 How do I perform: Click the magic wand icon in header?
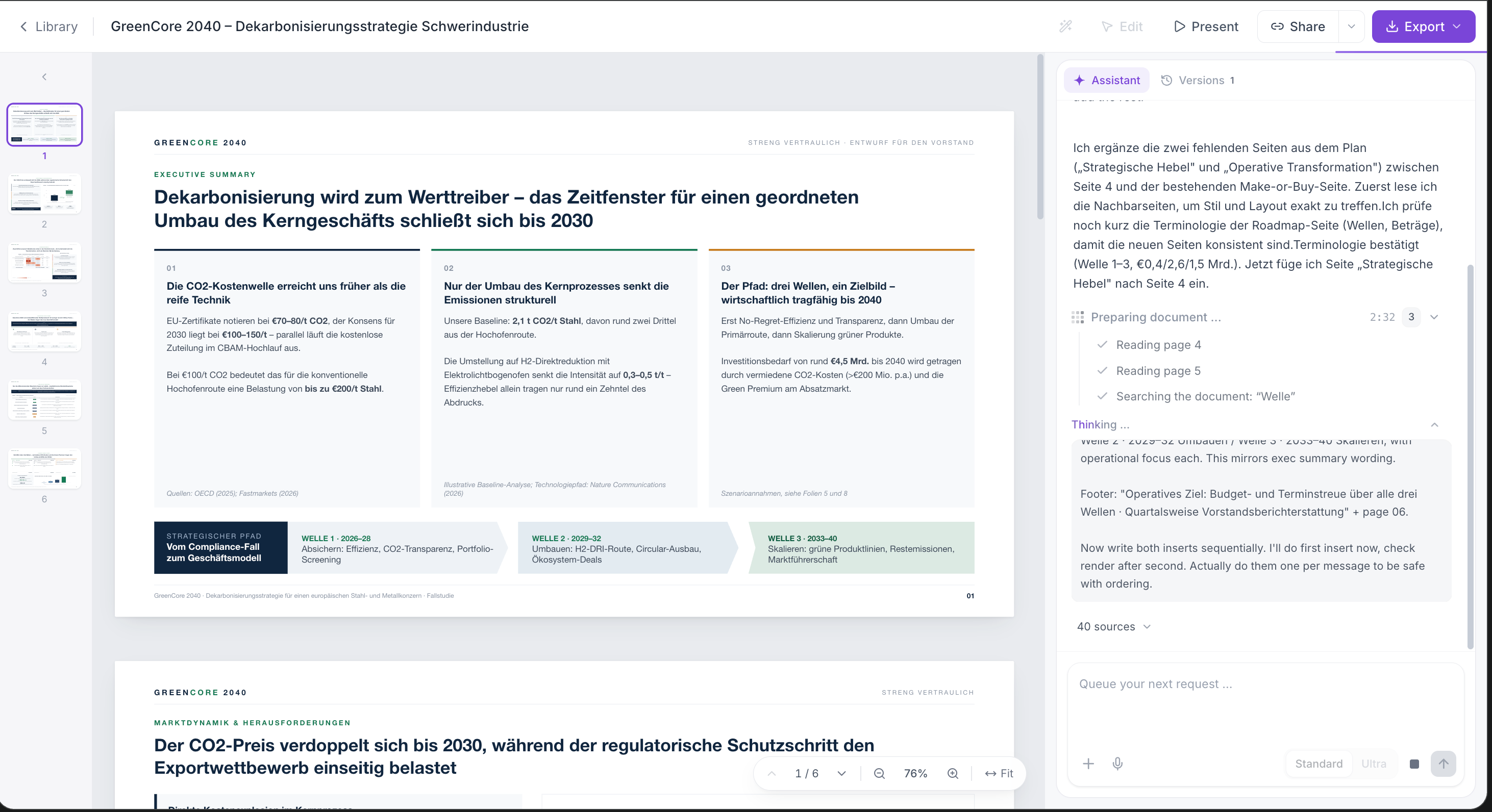(1066, 27)
